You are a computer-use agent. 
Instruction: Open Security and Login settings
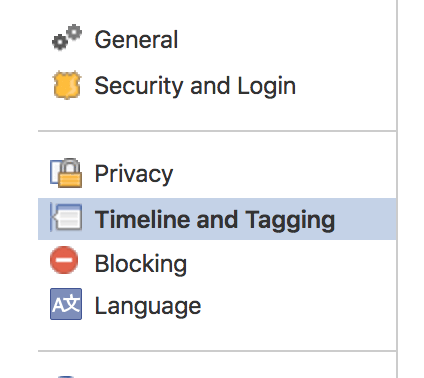[x=195, y=86]
